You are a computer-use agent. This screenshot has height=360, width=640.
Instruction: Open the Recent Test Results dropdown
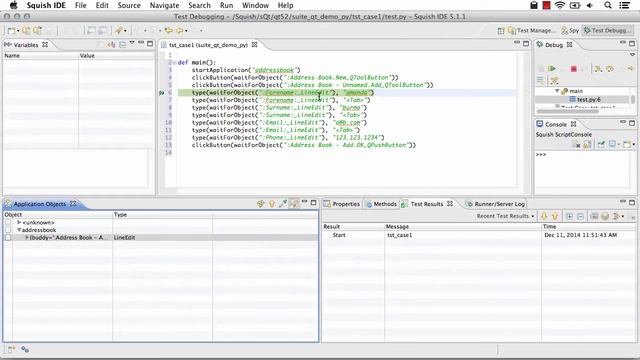point(506,216)
